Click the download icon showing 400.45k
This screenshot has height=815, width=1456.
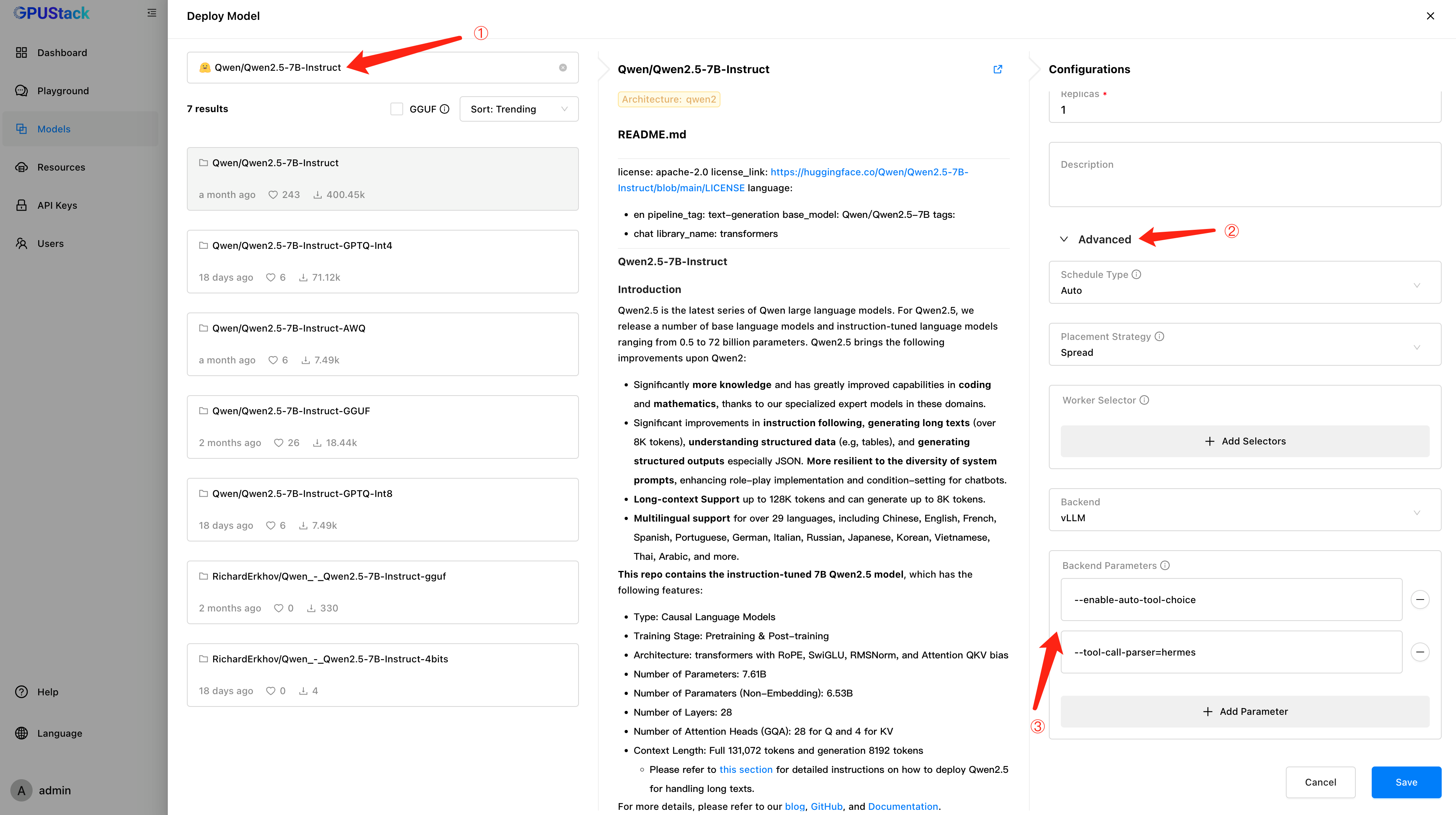318,195
